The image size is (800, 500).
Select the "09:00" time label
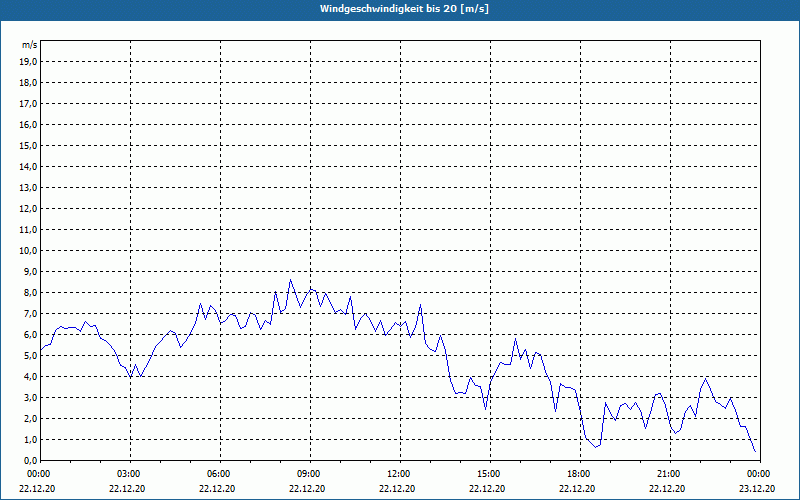pos(310,474)
